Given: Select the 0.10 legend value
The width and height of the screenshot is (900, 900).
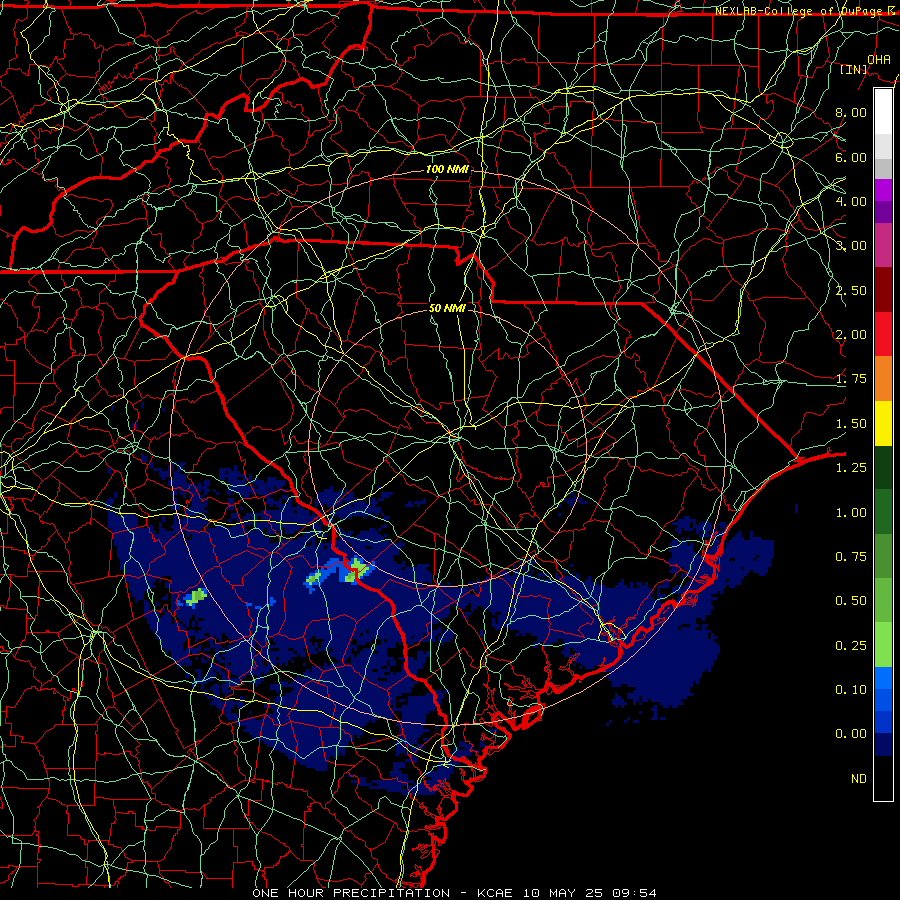Looking at the screenshot, I should (x=851, y=690).
